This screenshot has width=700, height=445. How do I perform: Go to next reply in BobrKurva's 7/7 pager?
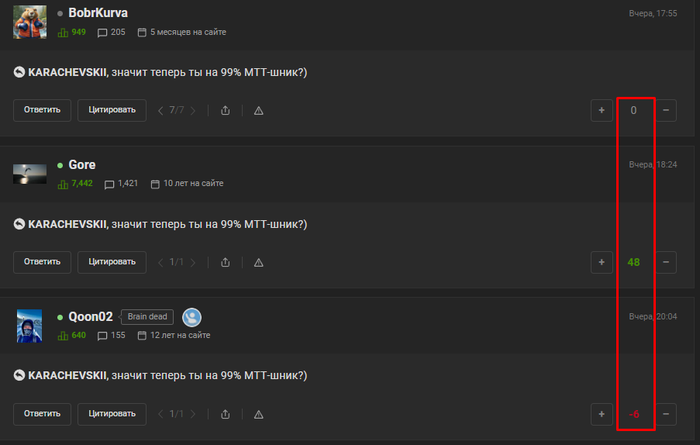pos(193,110)
